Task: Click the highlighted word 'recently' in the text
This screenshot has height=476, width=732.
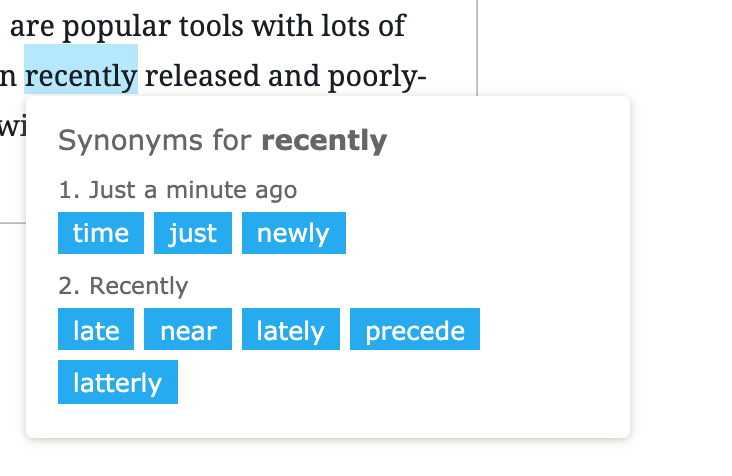Action: 81,75
